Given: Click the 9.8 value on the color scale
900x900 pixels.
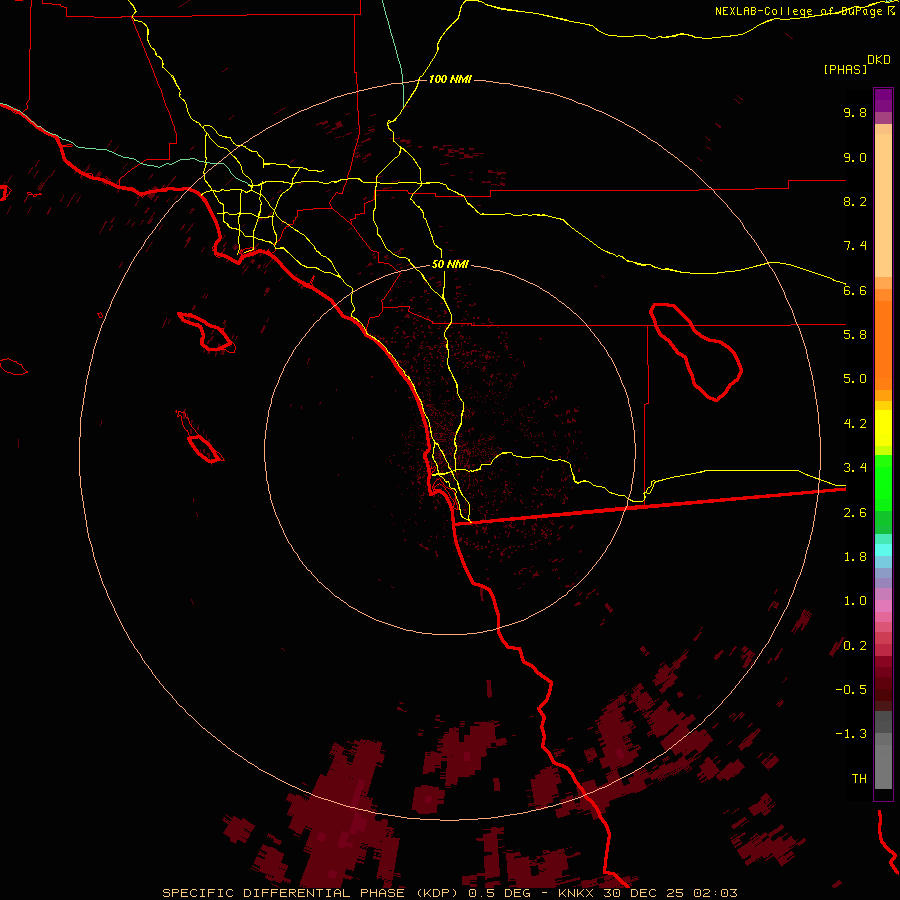Looking at the screenshot, I should point(855,112).
